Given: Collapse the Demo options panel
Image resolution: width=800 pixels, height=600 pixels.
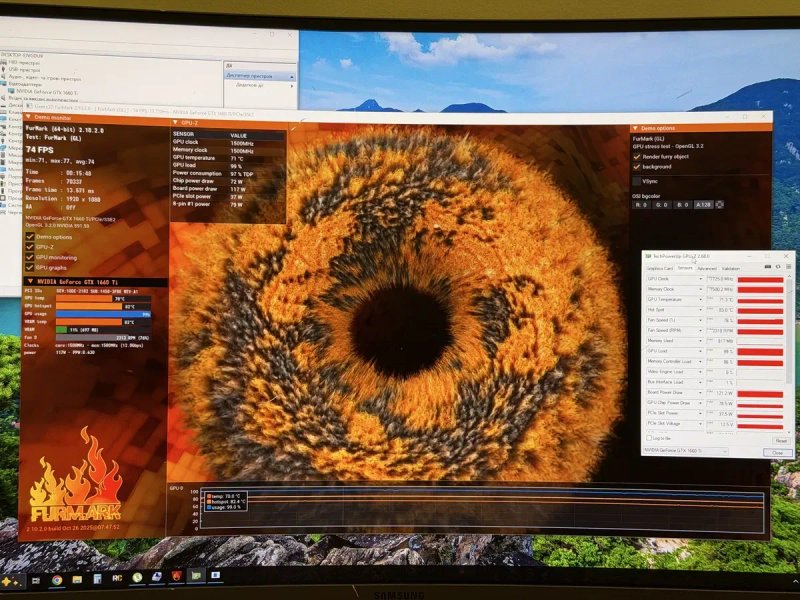Looking at the screenshot, I should (635, 128).
